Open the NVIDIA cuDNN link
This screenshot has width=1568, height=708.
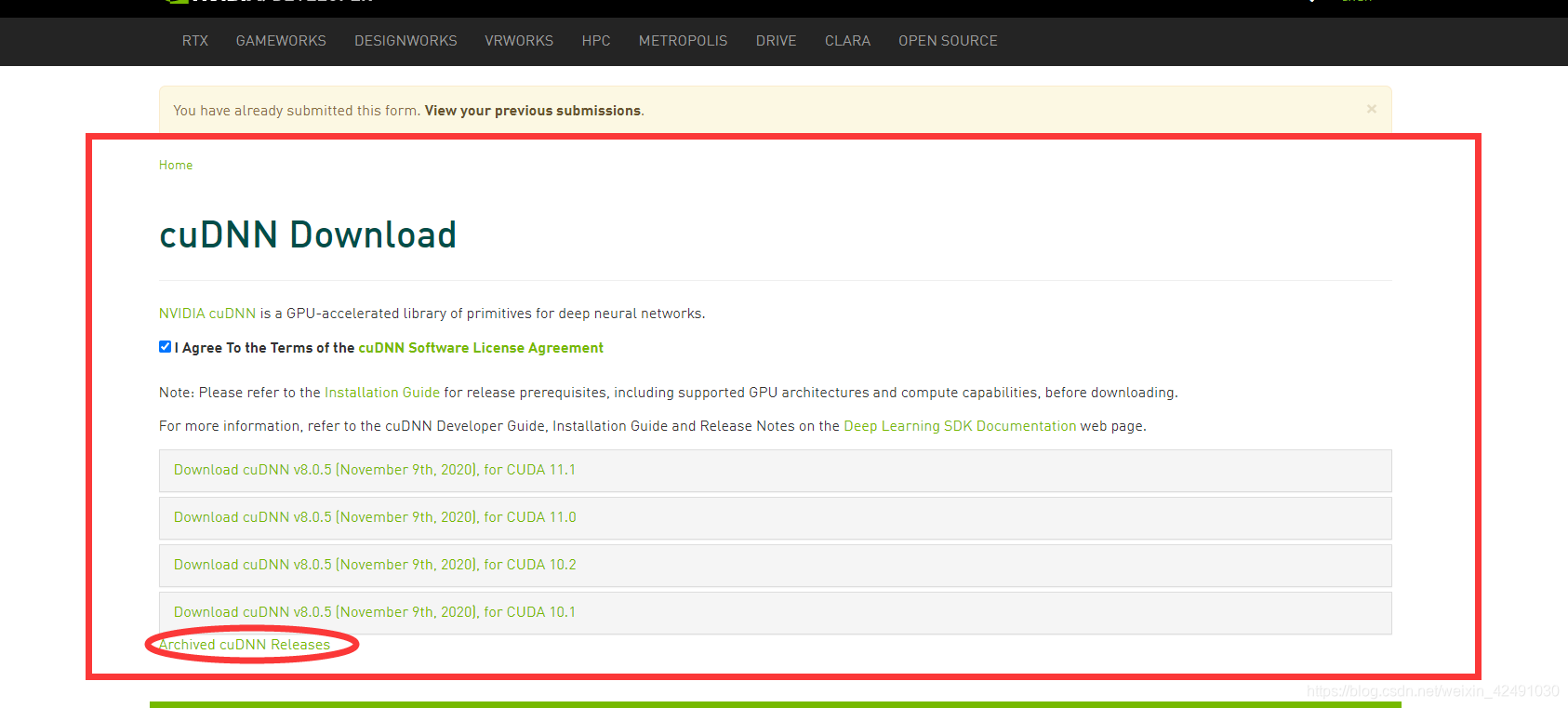click(207, 314)
